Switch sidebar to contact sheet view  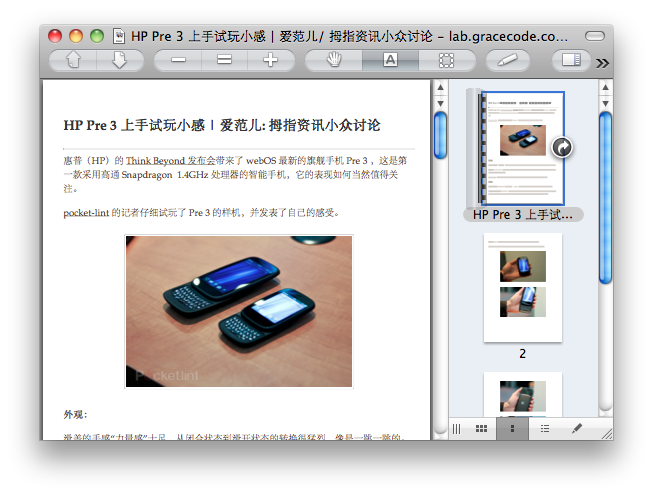pyautogui.click(x=481, y=428)
